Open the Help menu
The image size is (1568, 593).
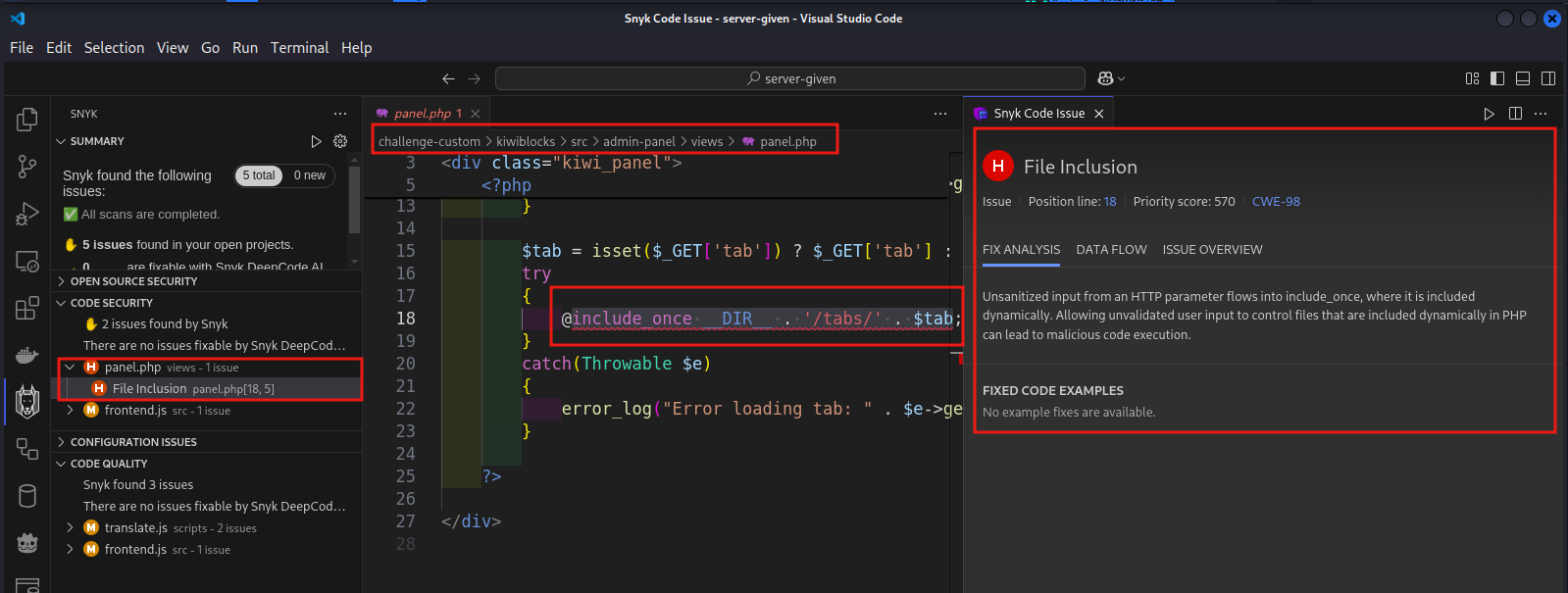point(357,47)
